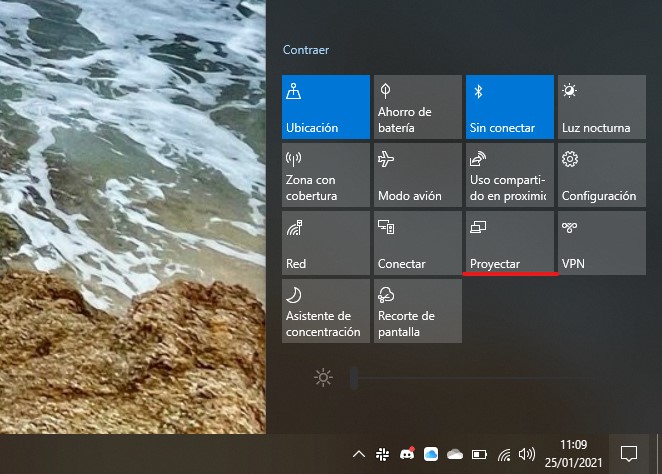Open Configuración settings tile
This screenshot has width=662, height=474.
point(601,175)
